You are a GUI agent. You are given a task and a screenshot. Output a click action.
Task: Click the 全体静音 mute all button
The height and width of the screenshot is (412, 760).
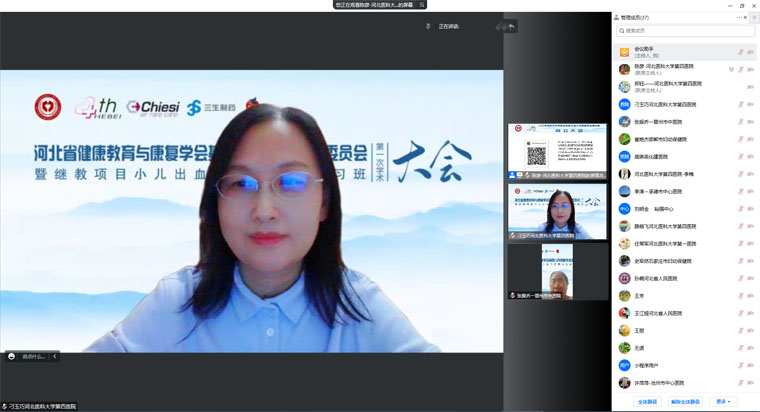coord(649,401)
